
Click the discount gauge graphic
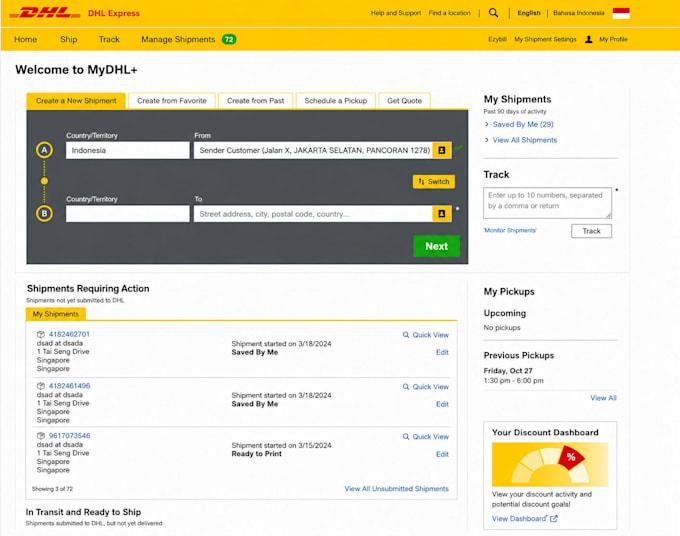[550, 464]
